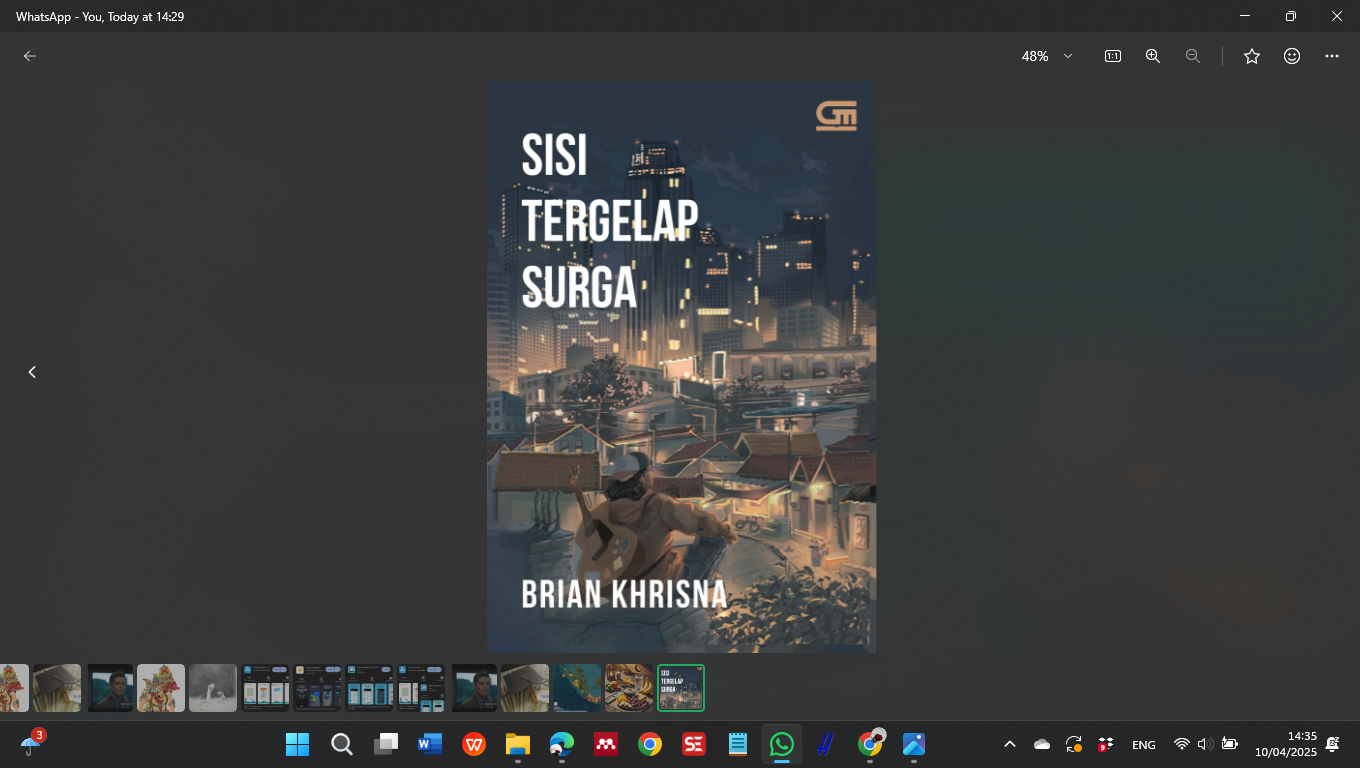The image size is (1360, 768).
Task: Click the sync status tray icon
Action: [x=1074, y=744]
